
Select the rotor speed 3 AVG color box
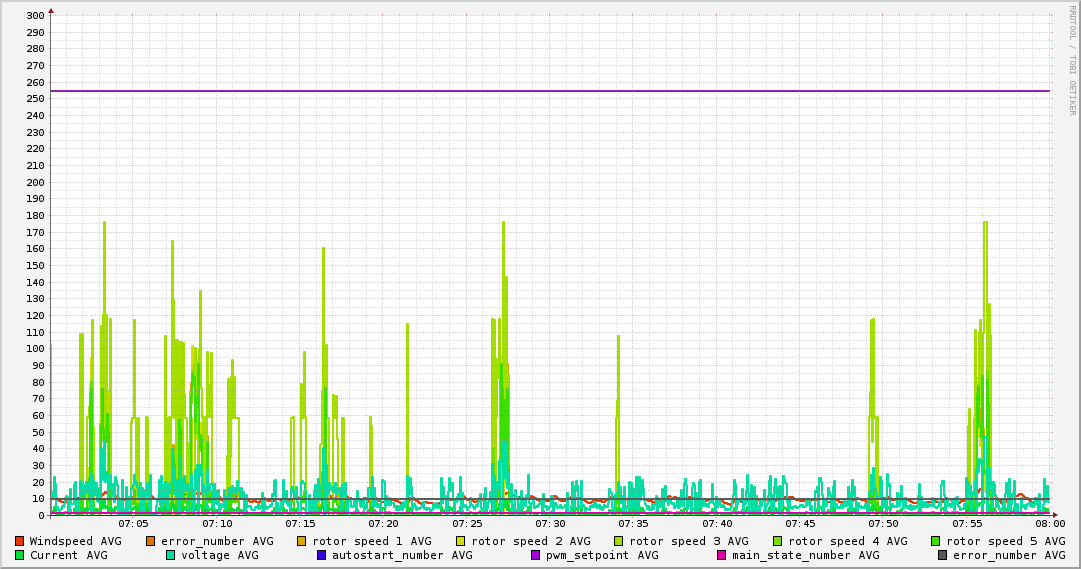(x=619, y=541)
